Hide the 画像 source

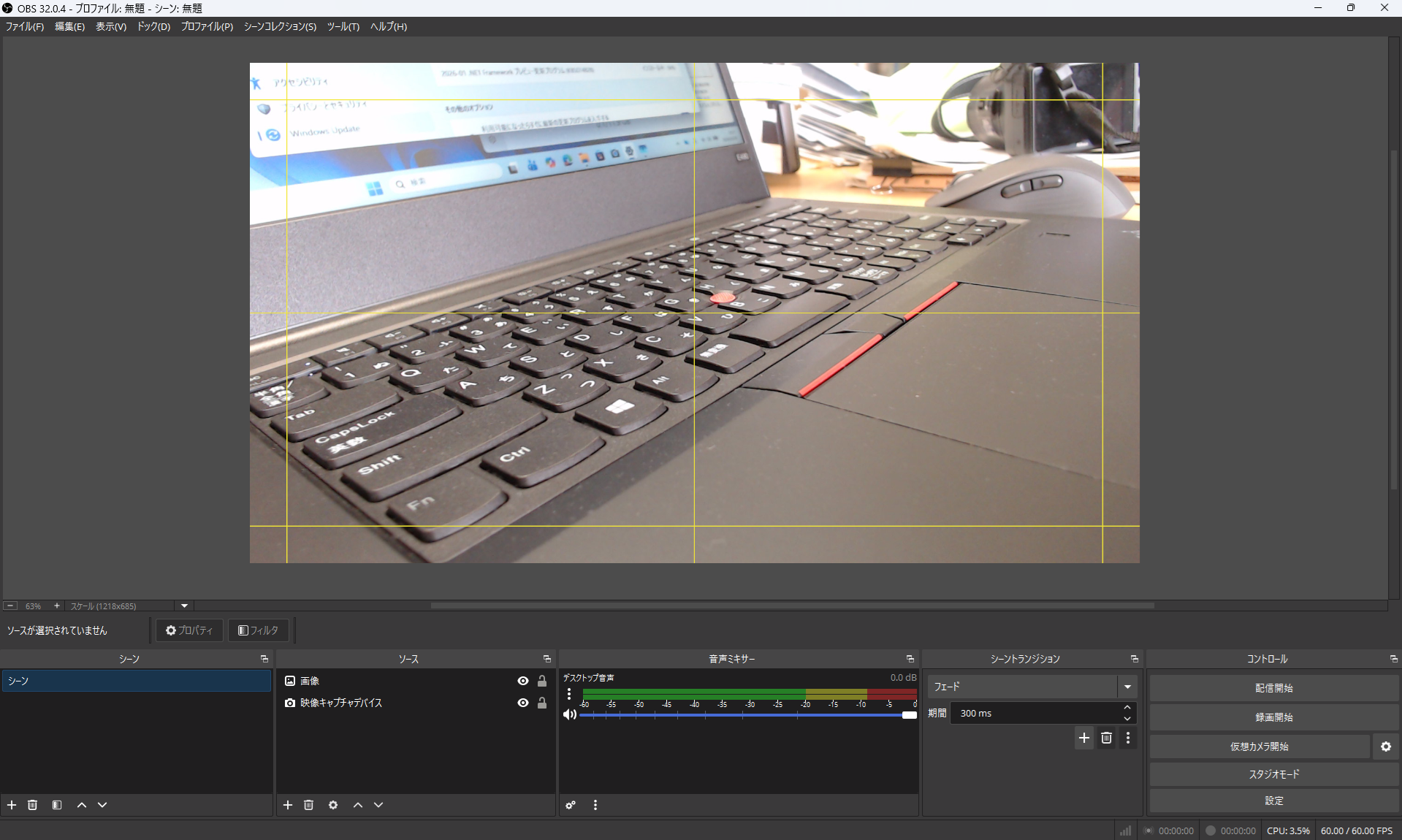pos(523,681)
